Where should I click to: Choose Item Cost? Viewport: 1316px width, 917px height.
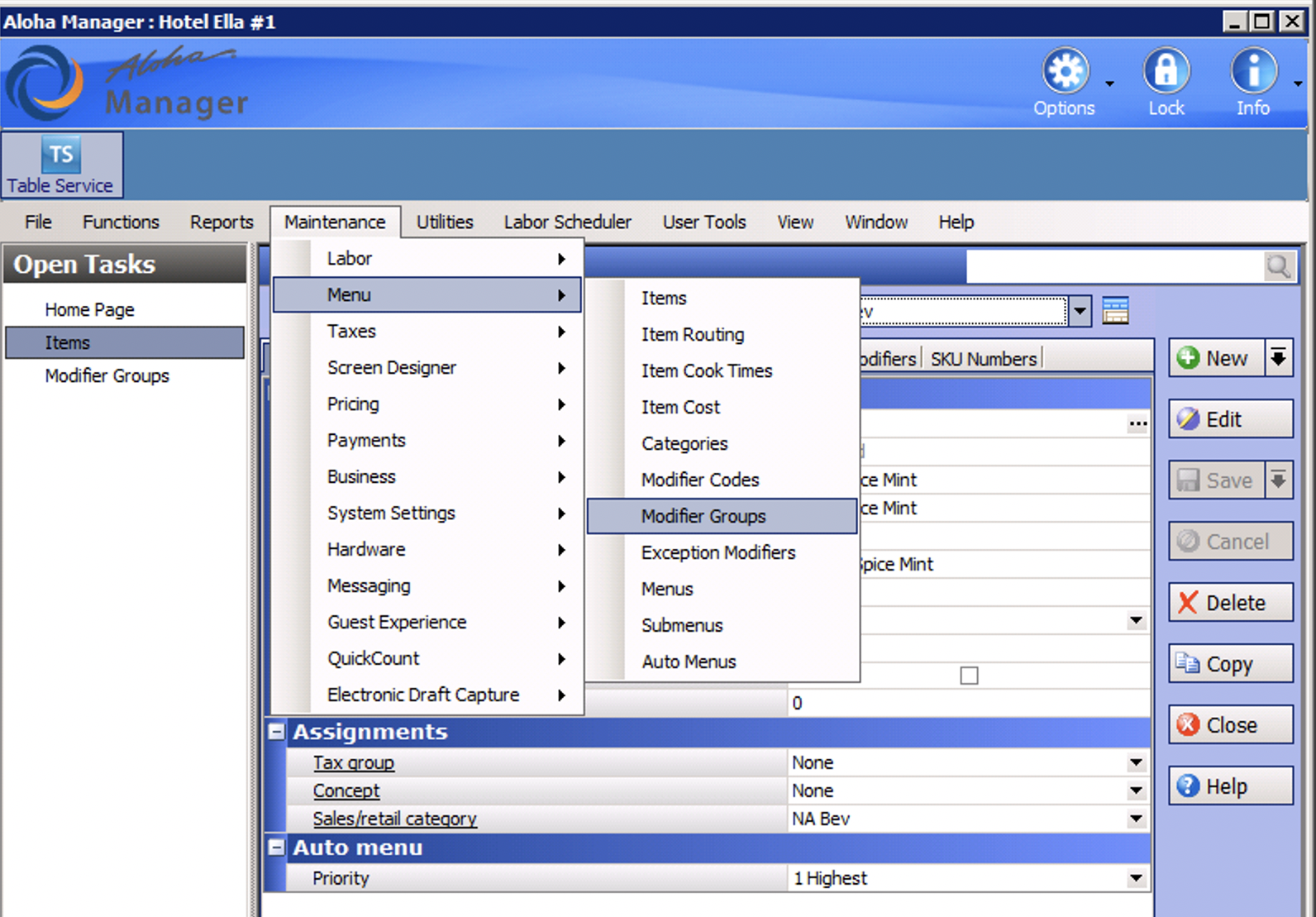coord(722,408)
